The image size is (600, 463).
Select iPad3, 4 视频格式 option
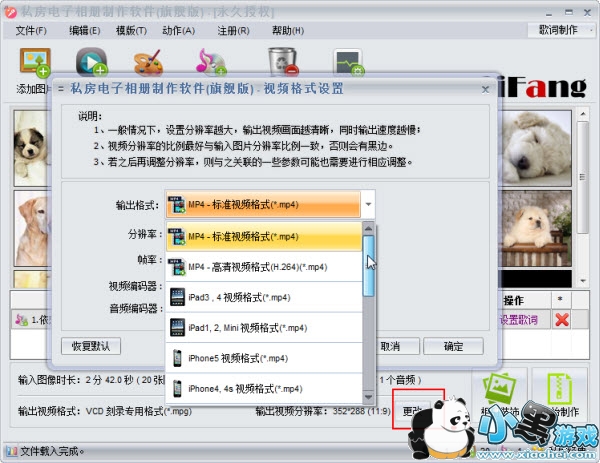[264, 297]
